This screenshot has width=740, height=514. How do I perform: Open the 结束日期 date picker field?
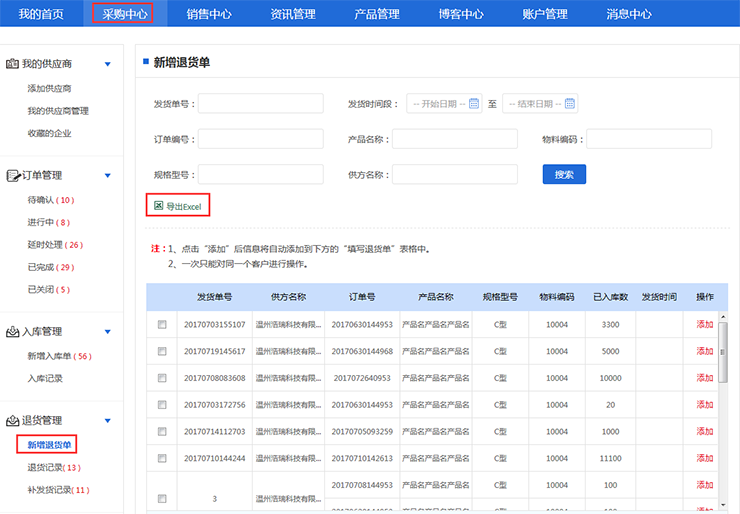pos(540,103)
